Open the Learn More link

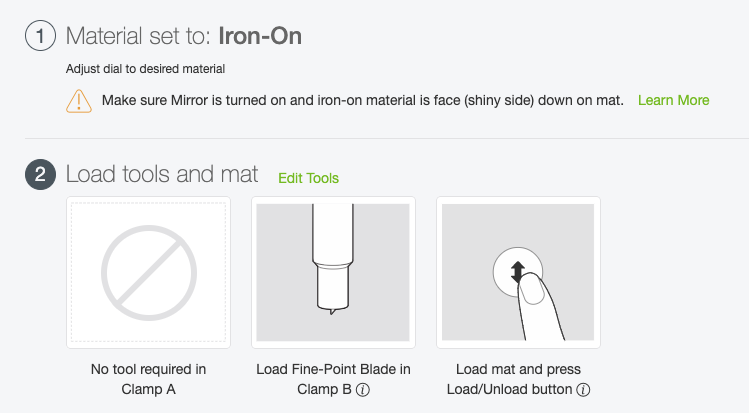tap(674, 100)
